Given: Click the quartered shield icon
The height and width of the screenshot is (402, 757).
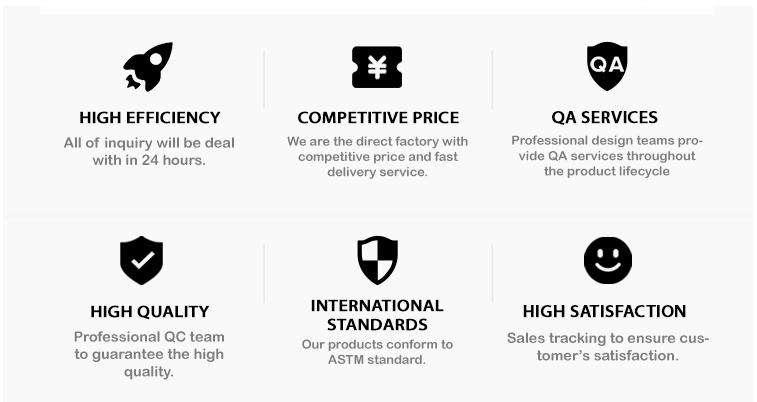Looking at the screenshot, I should click(378, 260).
